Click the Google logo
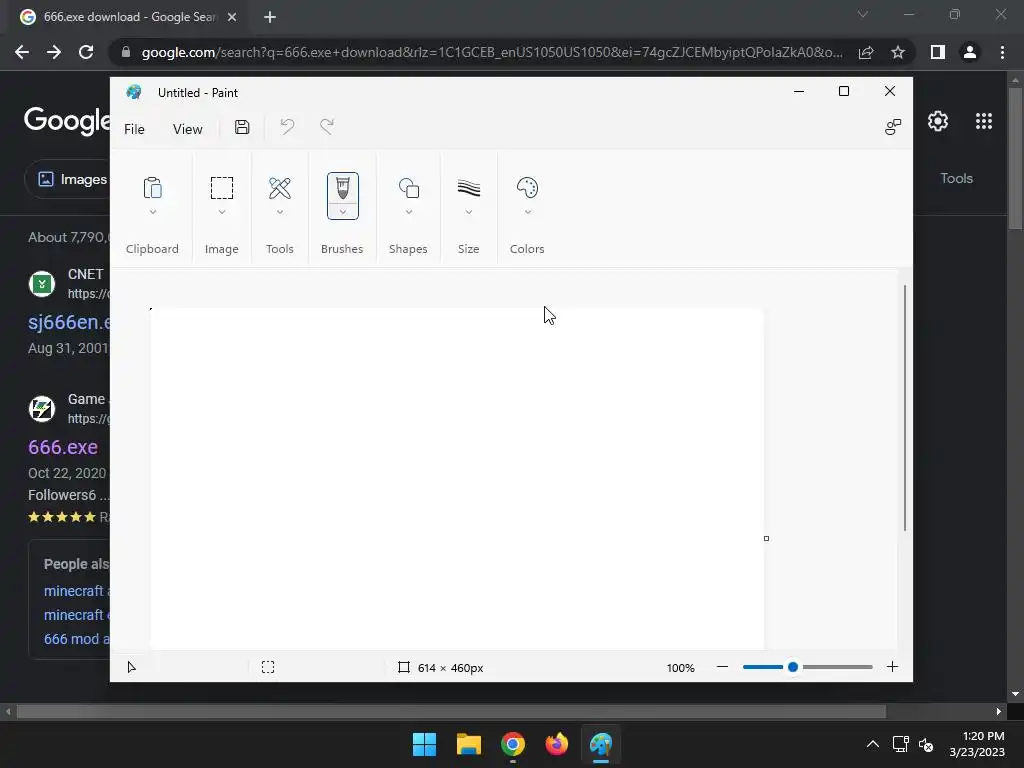Screen dimensions: 1024x768 (67, 121)
